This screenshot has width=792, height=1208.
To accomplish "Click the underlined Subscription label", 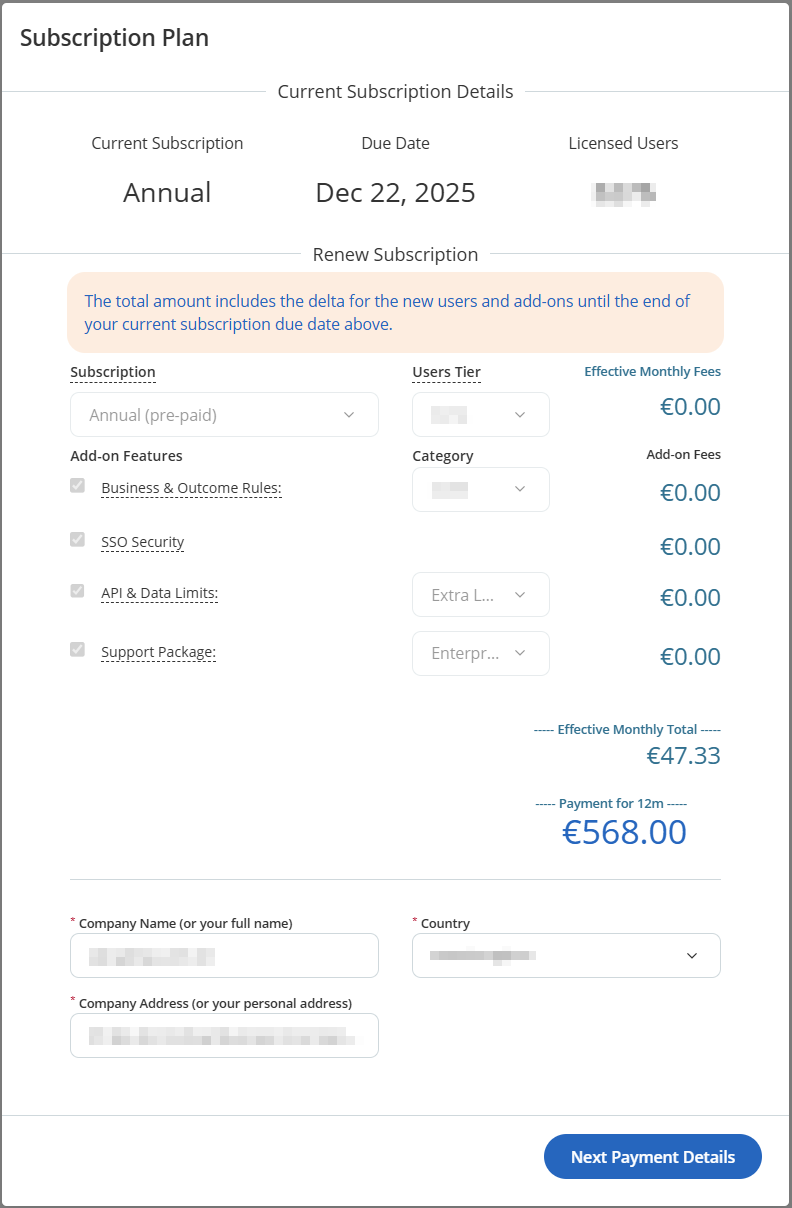I will coord(112,372).
